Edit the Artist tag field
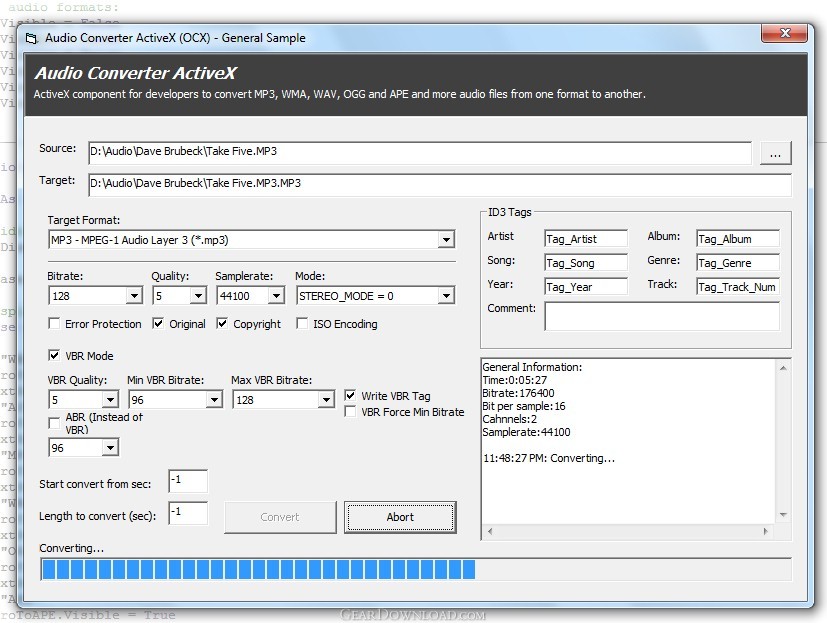The width and height of the screenshot is (827, 623). (586, 239)
